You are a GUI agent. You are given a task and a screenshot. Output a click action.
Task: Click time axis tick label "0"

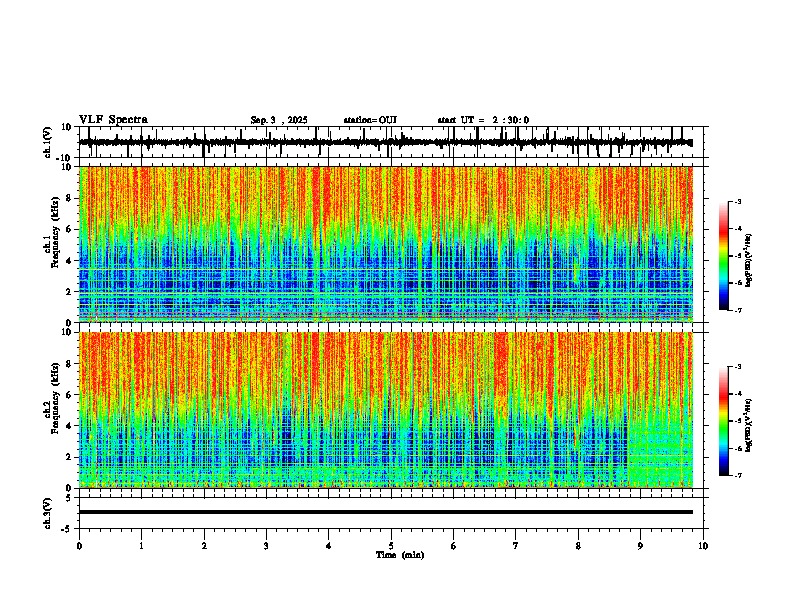(79, 546)
